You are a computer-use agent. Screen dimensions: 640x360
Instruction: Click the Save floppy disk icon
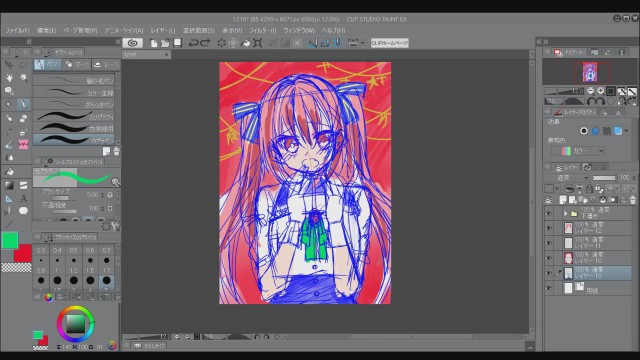(178, 43)
